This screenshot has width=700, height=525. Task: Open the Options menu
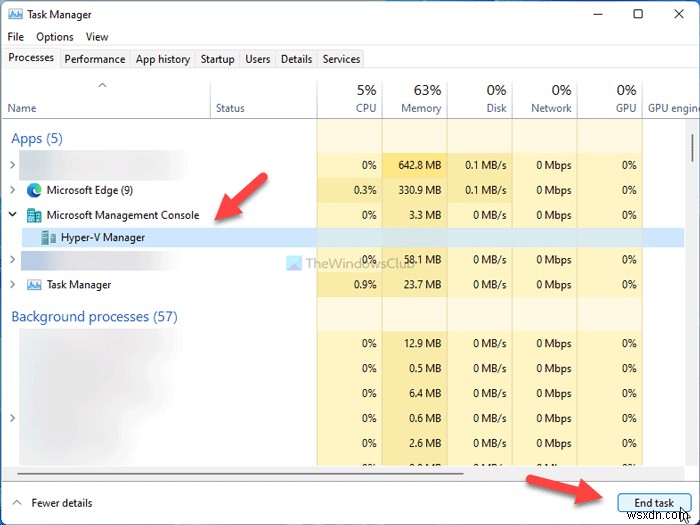pos(54,37)
